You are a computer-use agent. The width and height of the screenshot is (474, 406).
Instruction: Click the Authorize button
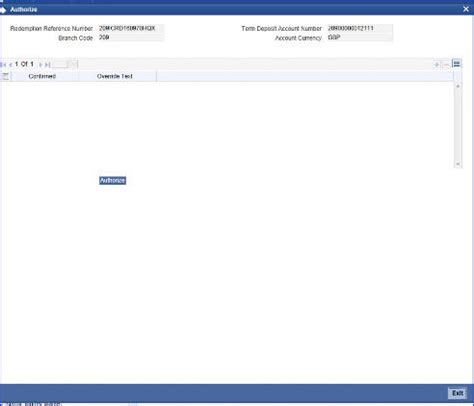(x=113, y=180)
